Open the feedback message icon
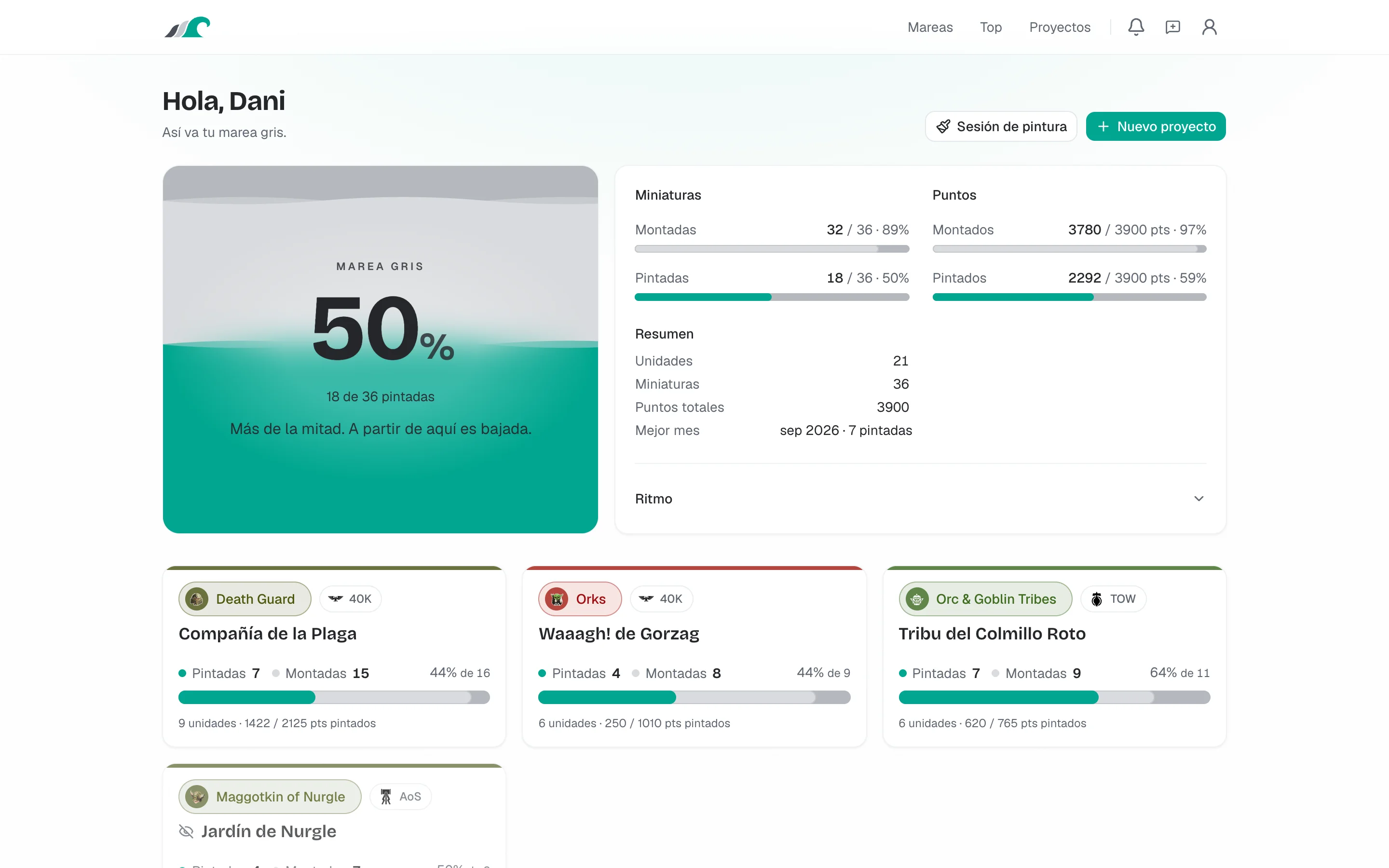Image resolution: width=1389 pixels, height=868 pixels. [x=1172, y=27]
